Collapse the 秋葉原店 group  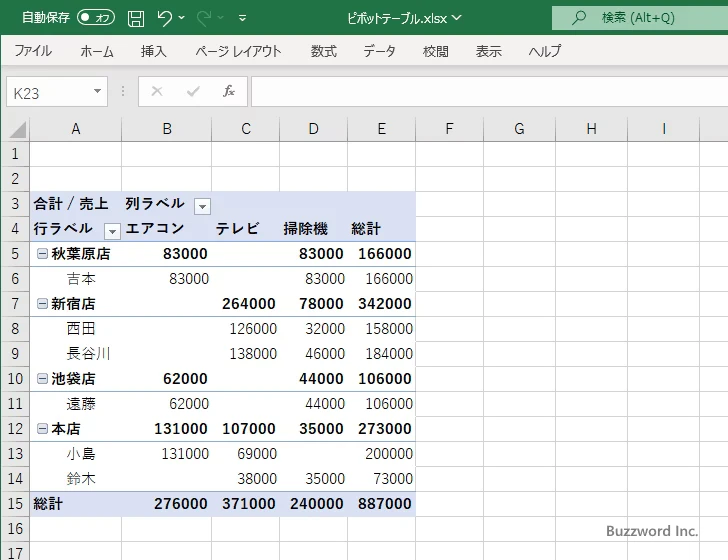click(x=42, y=254)
